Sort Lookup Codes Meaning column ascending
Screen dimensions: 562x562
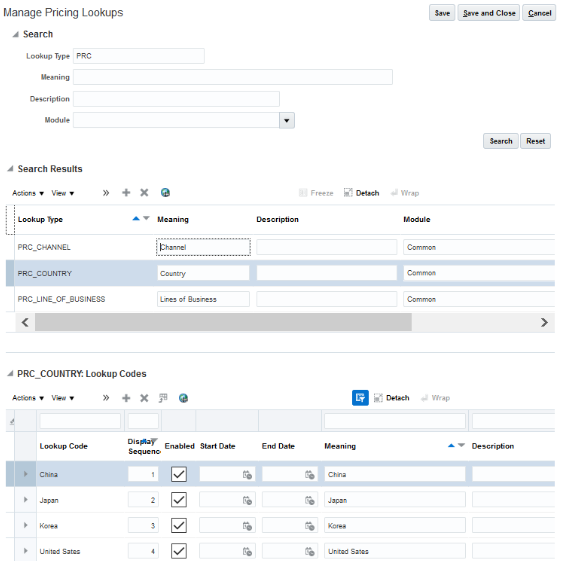[451, 446]
